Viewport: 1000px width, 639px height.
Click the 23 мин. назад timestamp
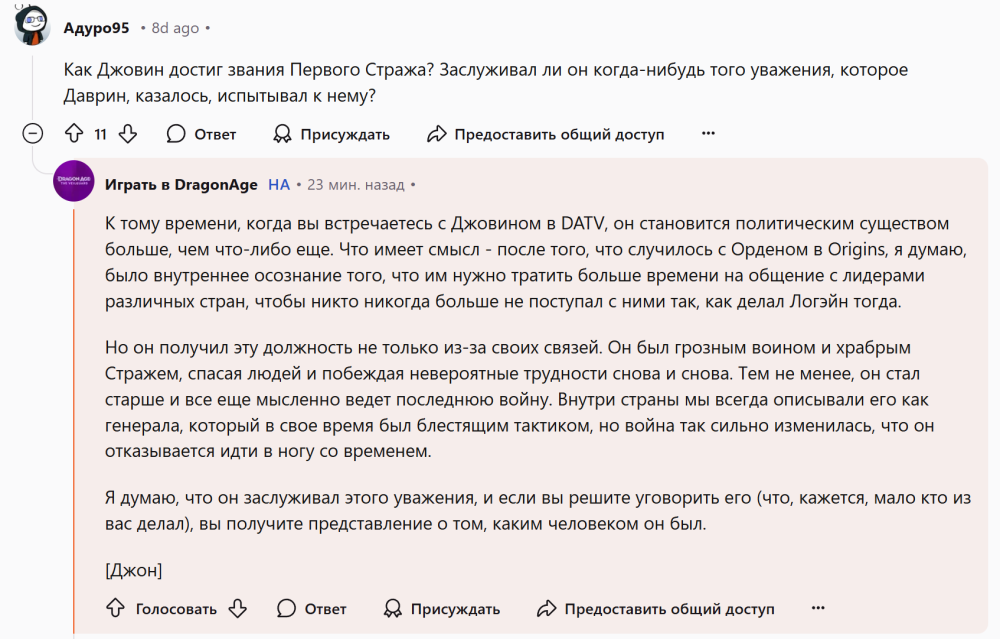pyautogui.click(x=355, y=185)
